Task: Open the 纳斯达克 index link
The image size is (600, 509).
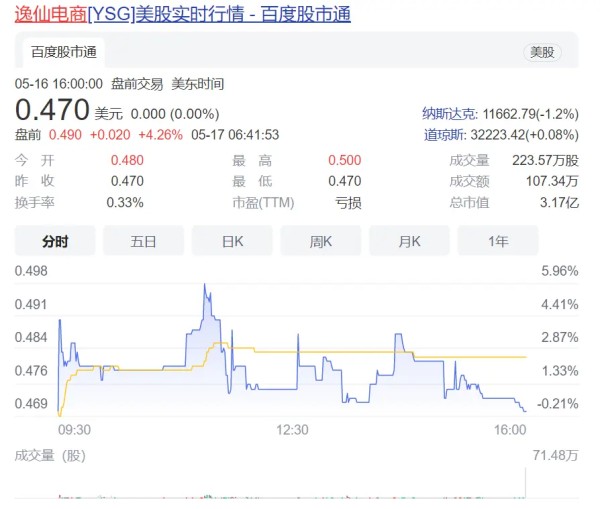Action: click(450, 114)
